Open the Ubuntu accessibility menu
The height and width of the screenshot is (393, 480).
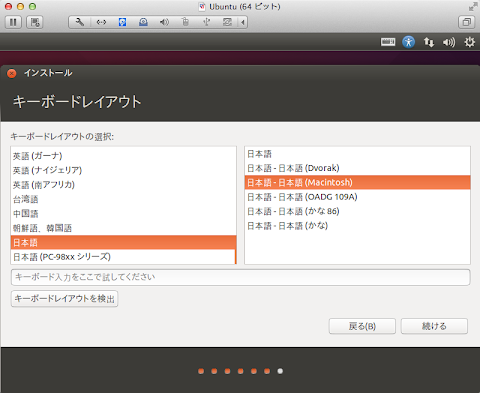[x=409, y=42]
